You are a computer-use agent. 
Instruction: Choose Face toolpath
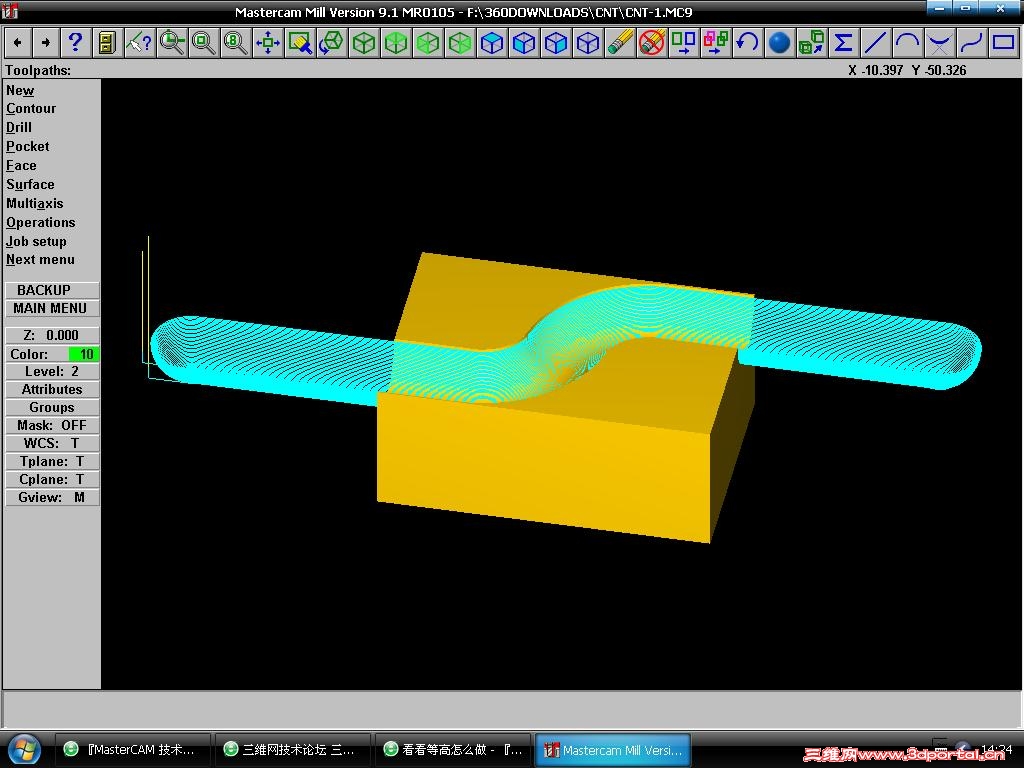click(22, 165)
